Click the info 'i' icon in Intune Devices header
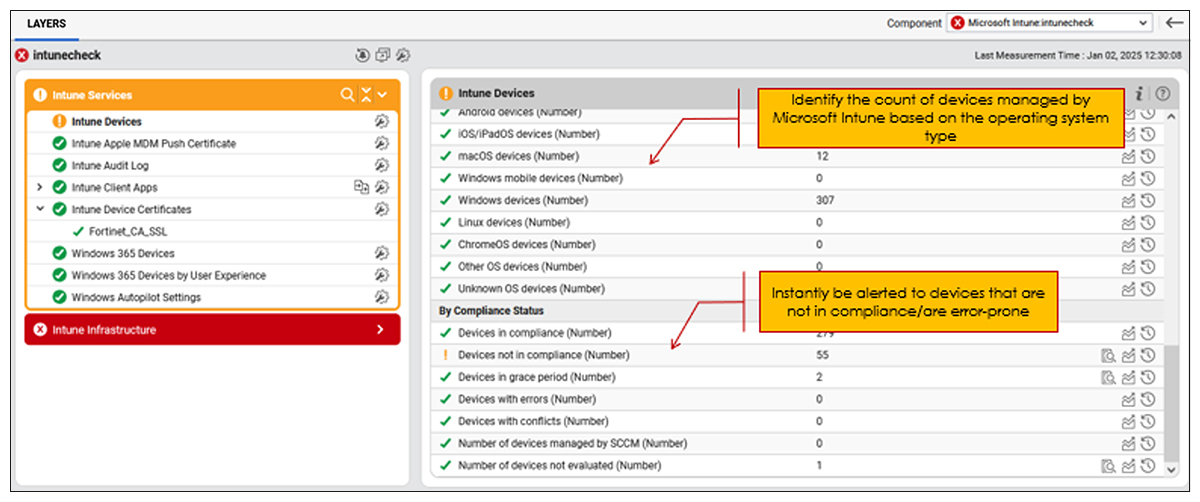 pyautogui.click(x=1140, y=93)
